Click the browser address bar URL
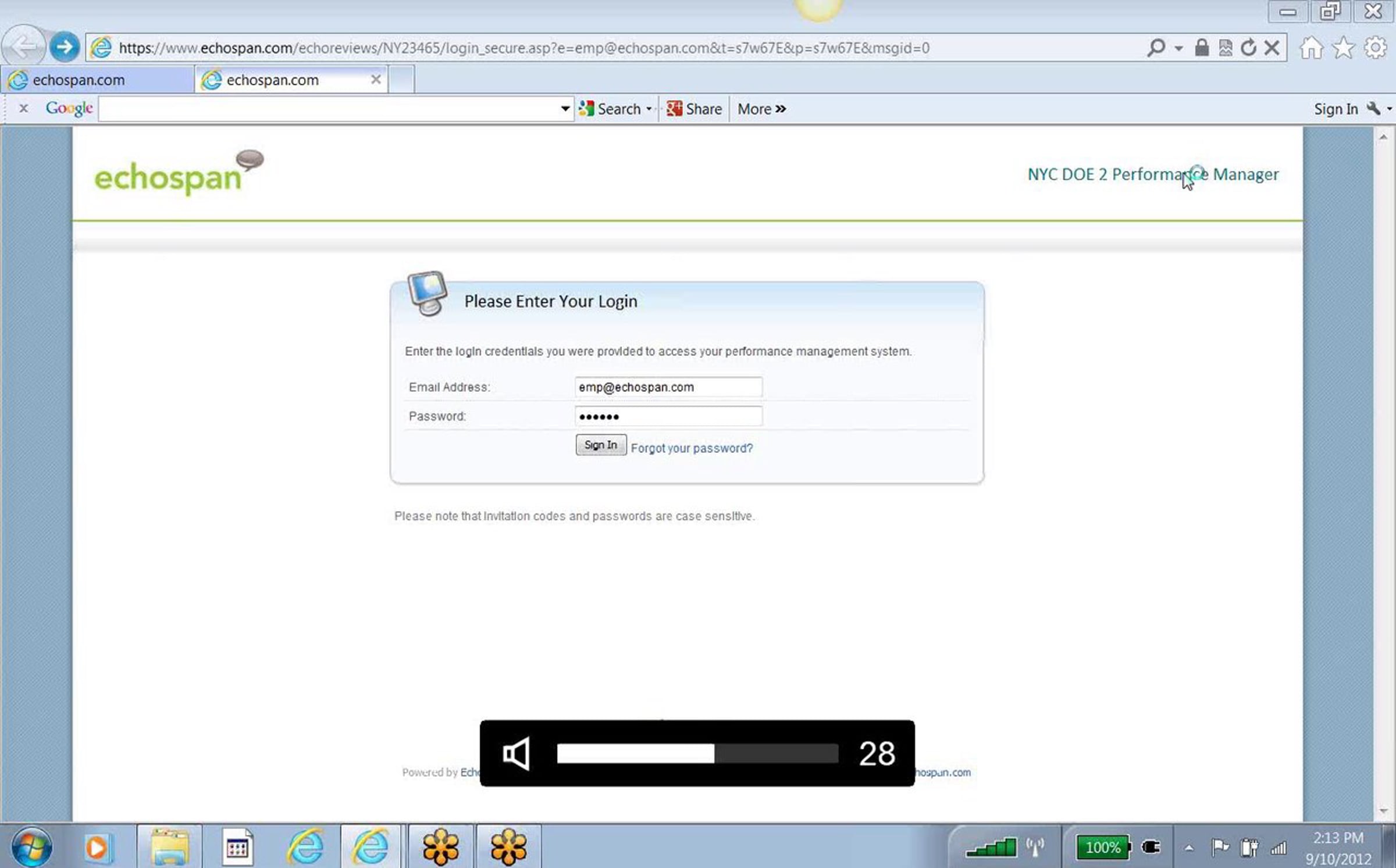The width and height of the screenshot is (1396, 868). point(523,48)
